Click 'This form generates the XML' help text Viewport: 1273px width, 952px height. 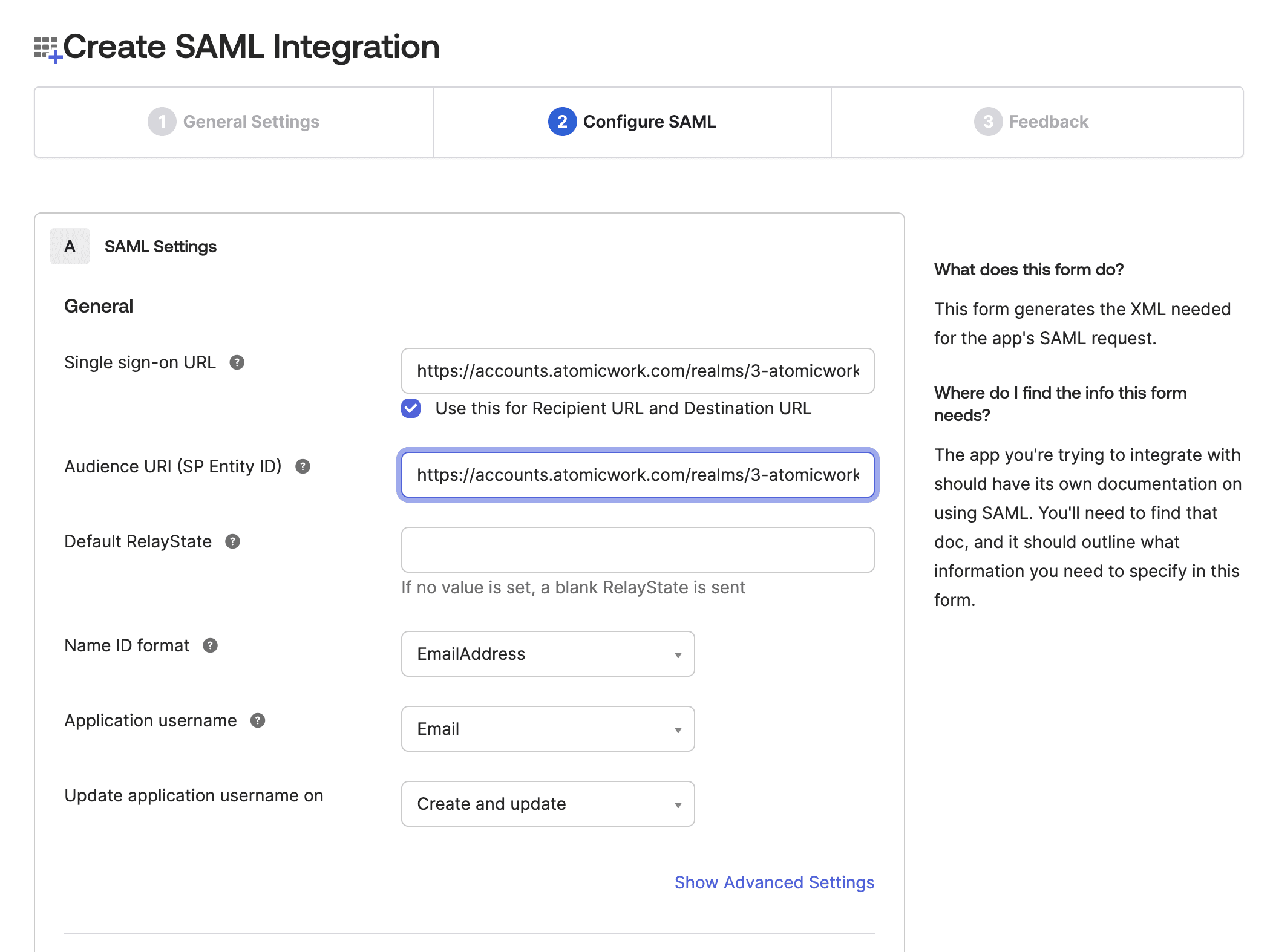[1082, 324]
